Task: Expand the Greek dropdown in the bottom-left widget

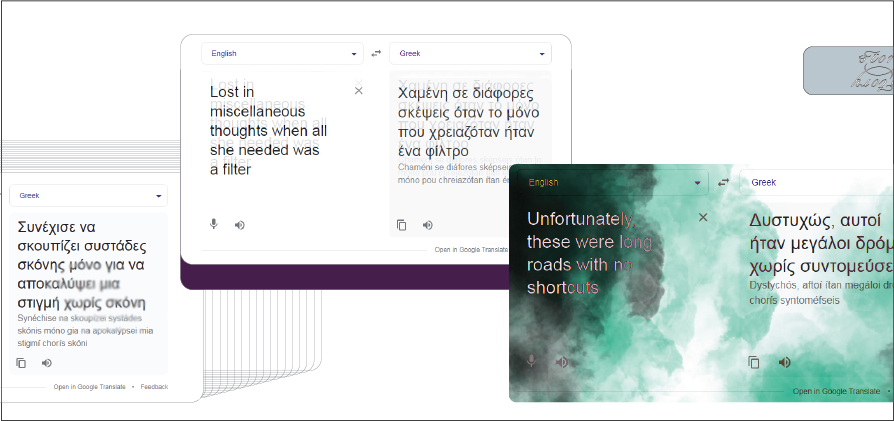Action: (x=89, y=196)
